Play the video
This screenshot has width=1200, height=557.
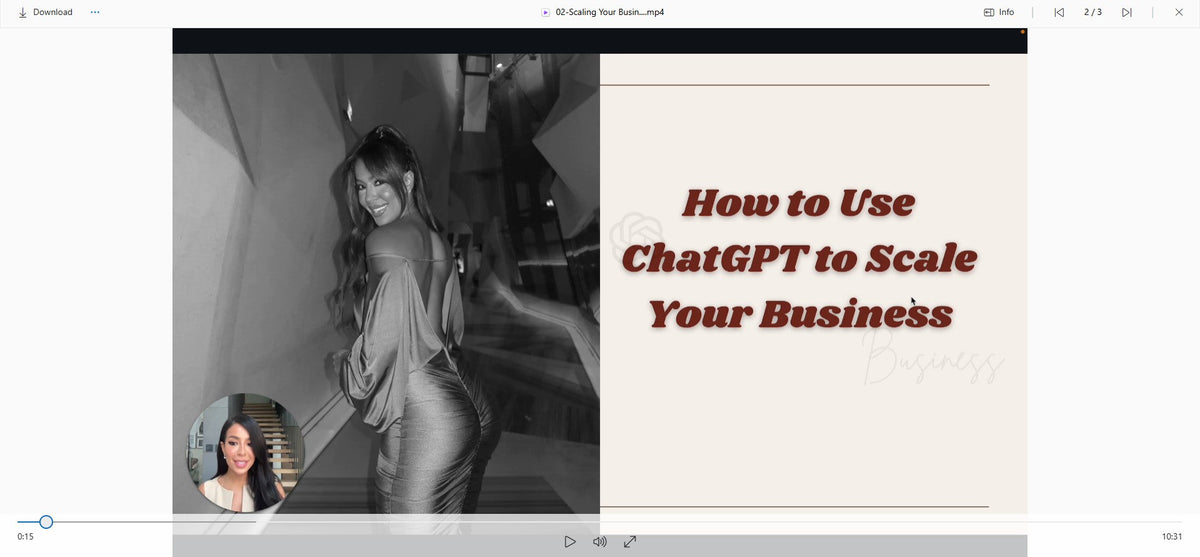[x=570, y=541]
